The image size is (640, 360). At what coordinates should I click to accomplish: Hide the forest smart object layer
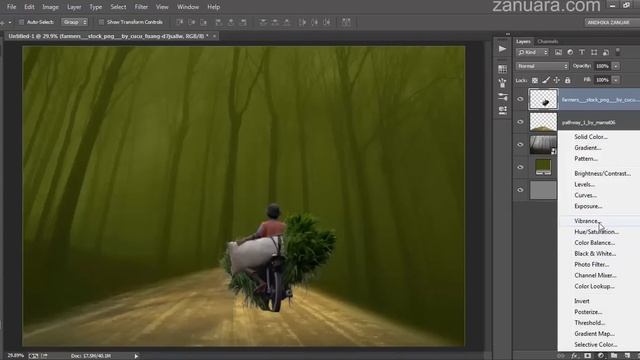coord(520,144)
